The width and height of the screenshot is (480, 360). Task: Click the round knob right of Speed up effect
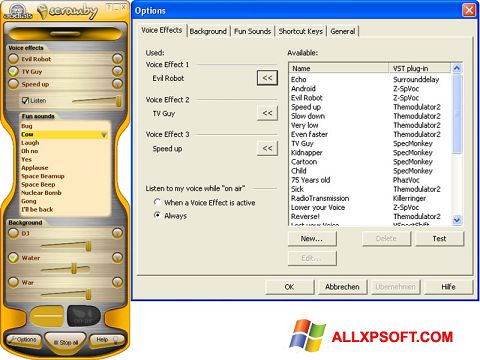117,84
